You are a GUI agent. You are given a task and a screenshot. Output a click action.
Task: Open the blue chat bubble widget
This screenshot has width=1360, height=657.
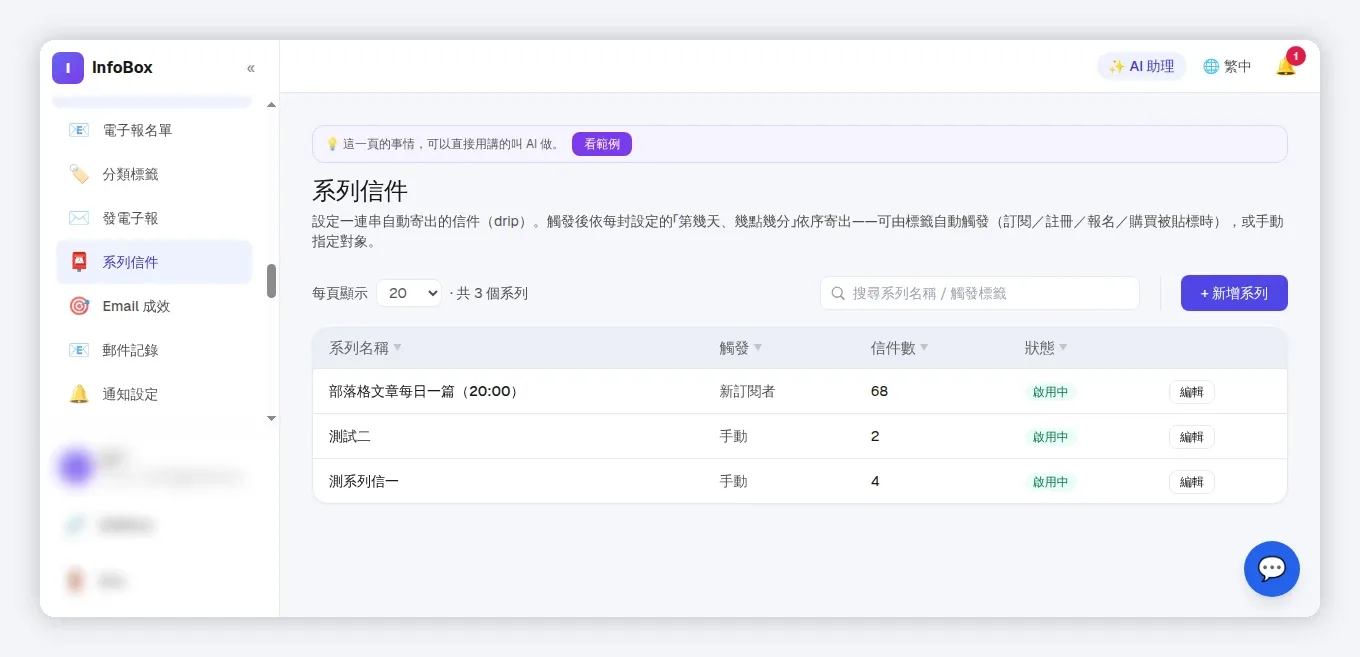[1272, 569]
